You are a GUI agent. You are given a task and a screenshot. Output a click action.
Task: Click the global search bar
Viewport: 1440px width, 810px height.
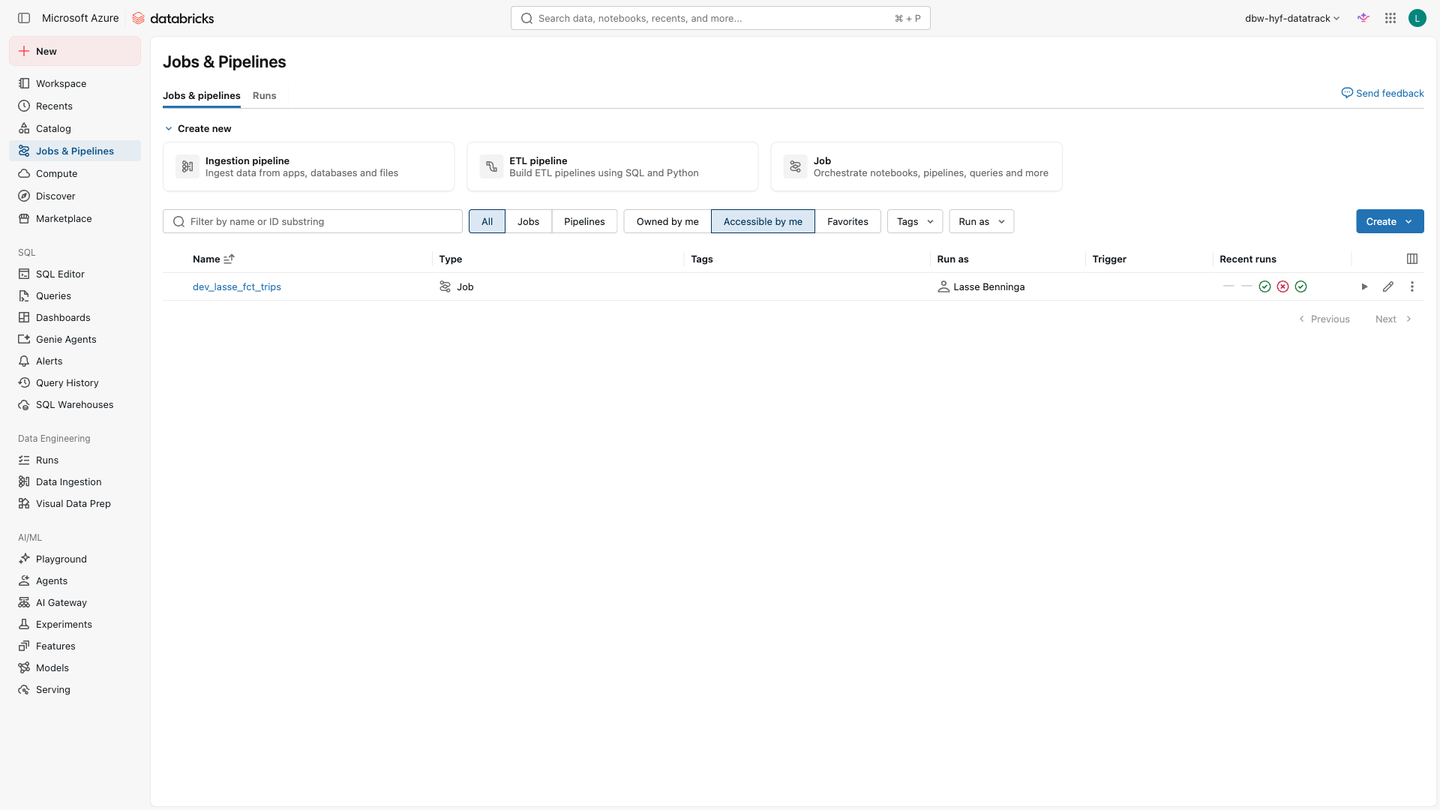click(x=720, y=18)
